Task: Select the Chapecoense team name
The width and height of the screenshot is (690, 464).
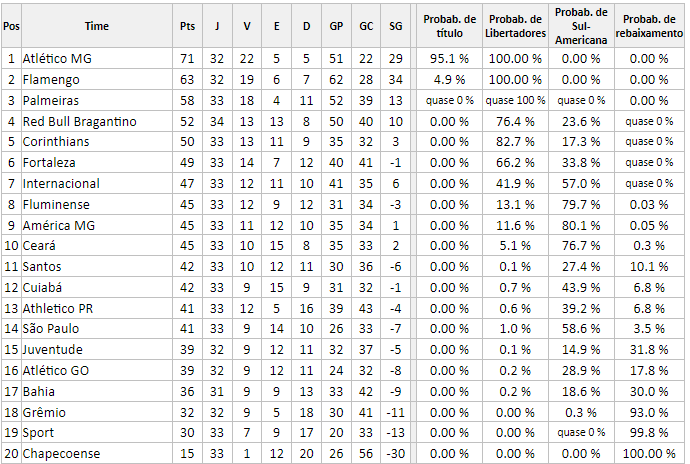Action: 61,453
